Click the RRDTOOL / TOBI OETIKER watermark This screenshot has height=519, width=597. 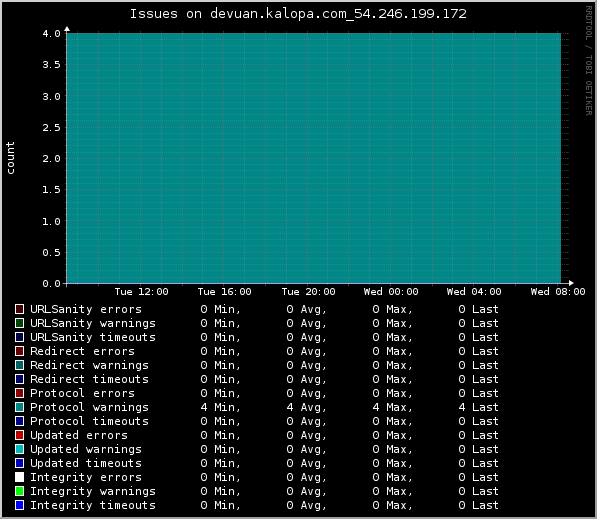pos(589,61)
